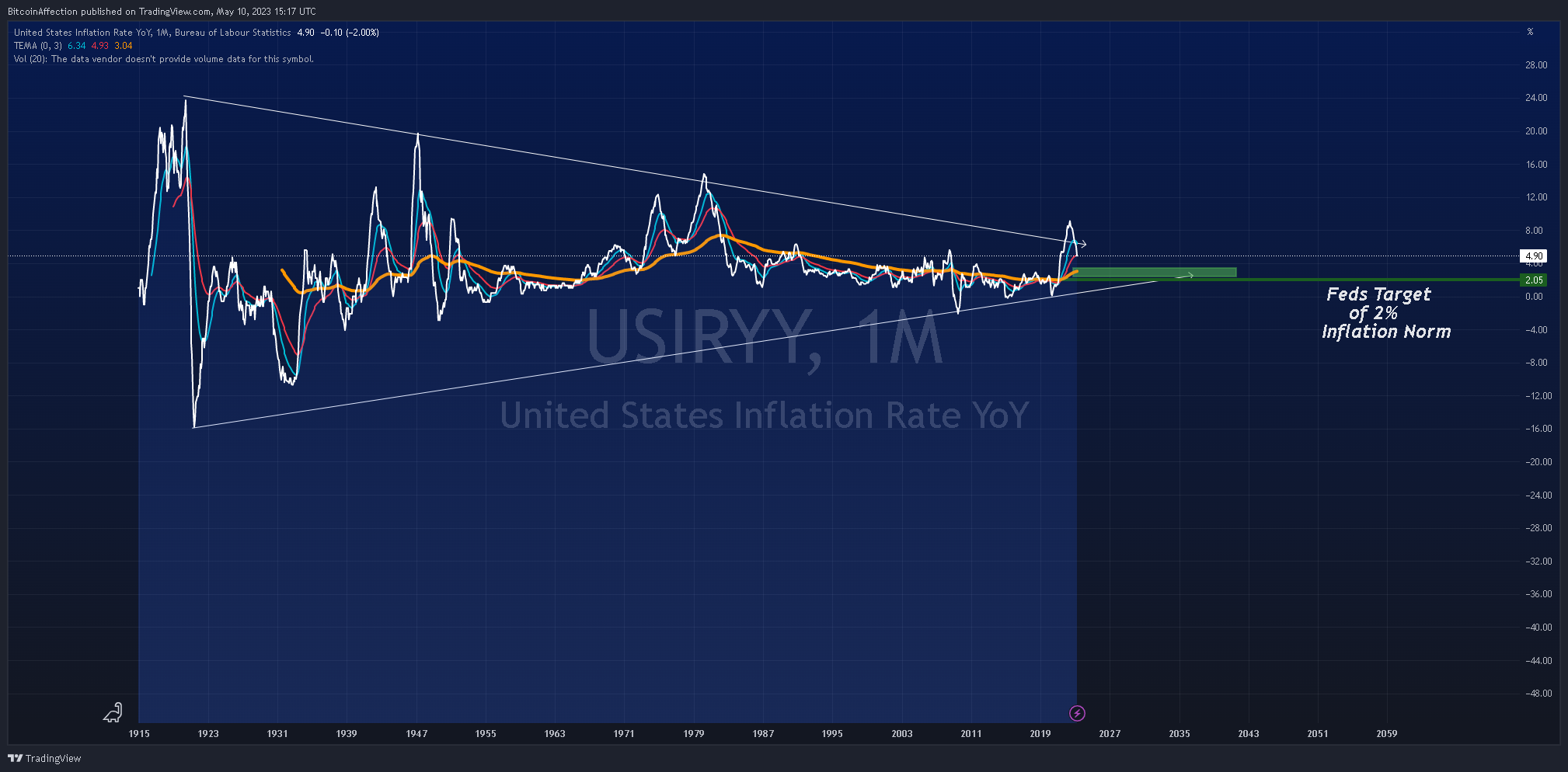The image size is (1568, 772).
Task: Click the 2011 label on the time axis
Action: tap(971, 733)
